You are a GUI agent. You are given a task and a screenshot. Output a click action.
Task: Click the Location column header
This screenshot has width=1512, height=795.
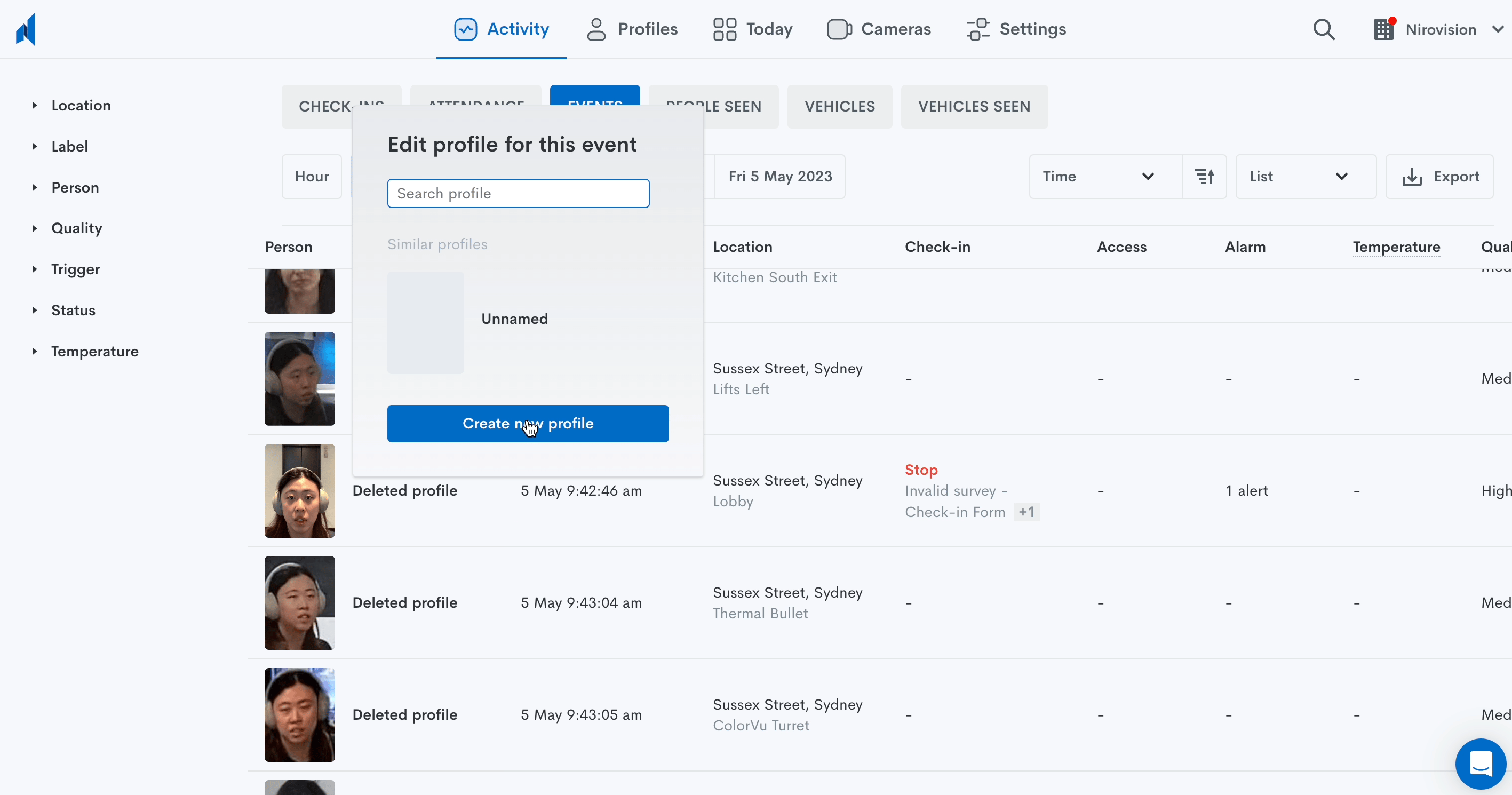[x=743, y=247]
